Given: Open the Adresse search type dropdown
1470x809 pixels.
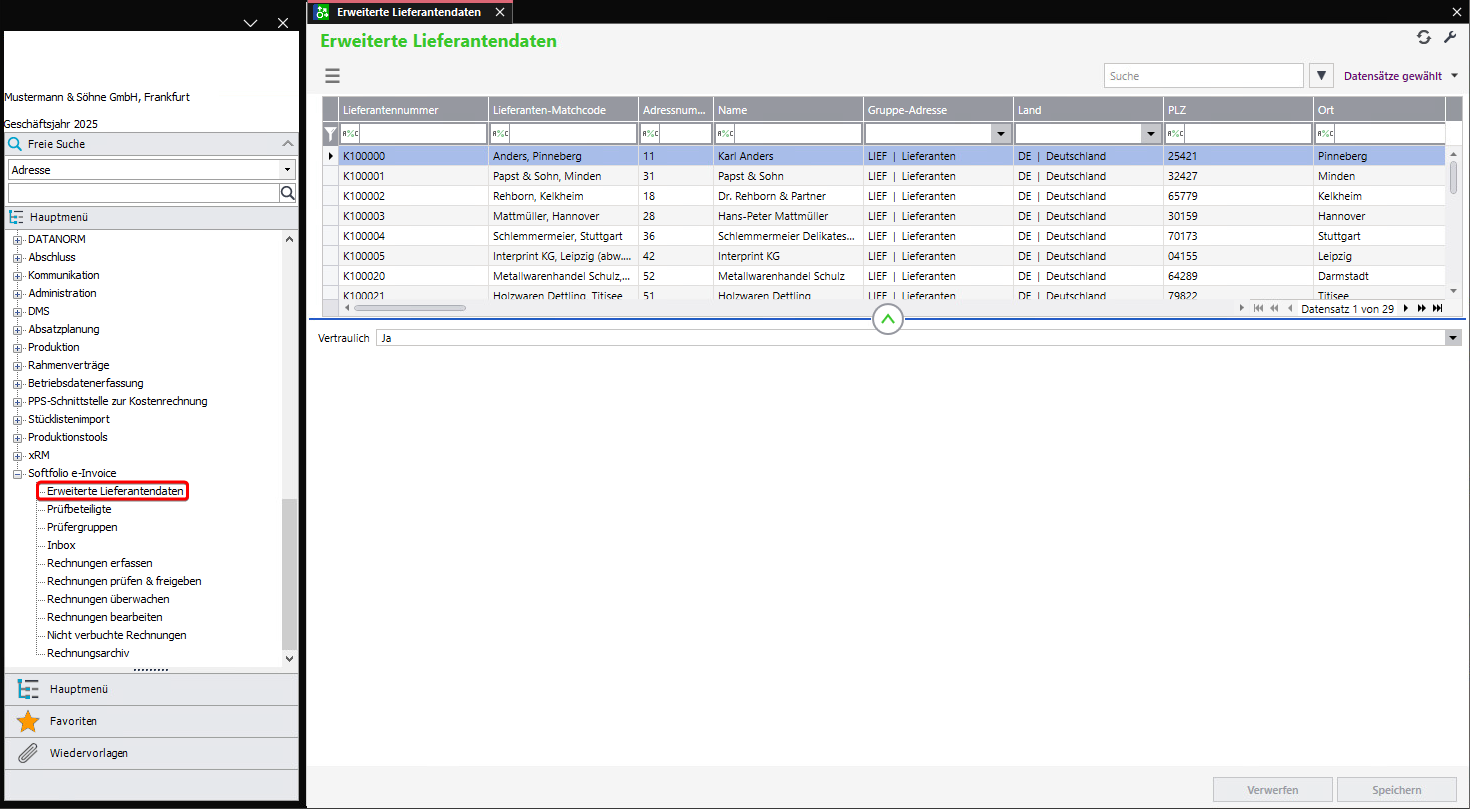Looking at the screenshot, I should click(288, 170).
